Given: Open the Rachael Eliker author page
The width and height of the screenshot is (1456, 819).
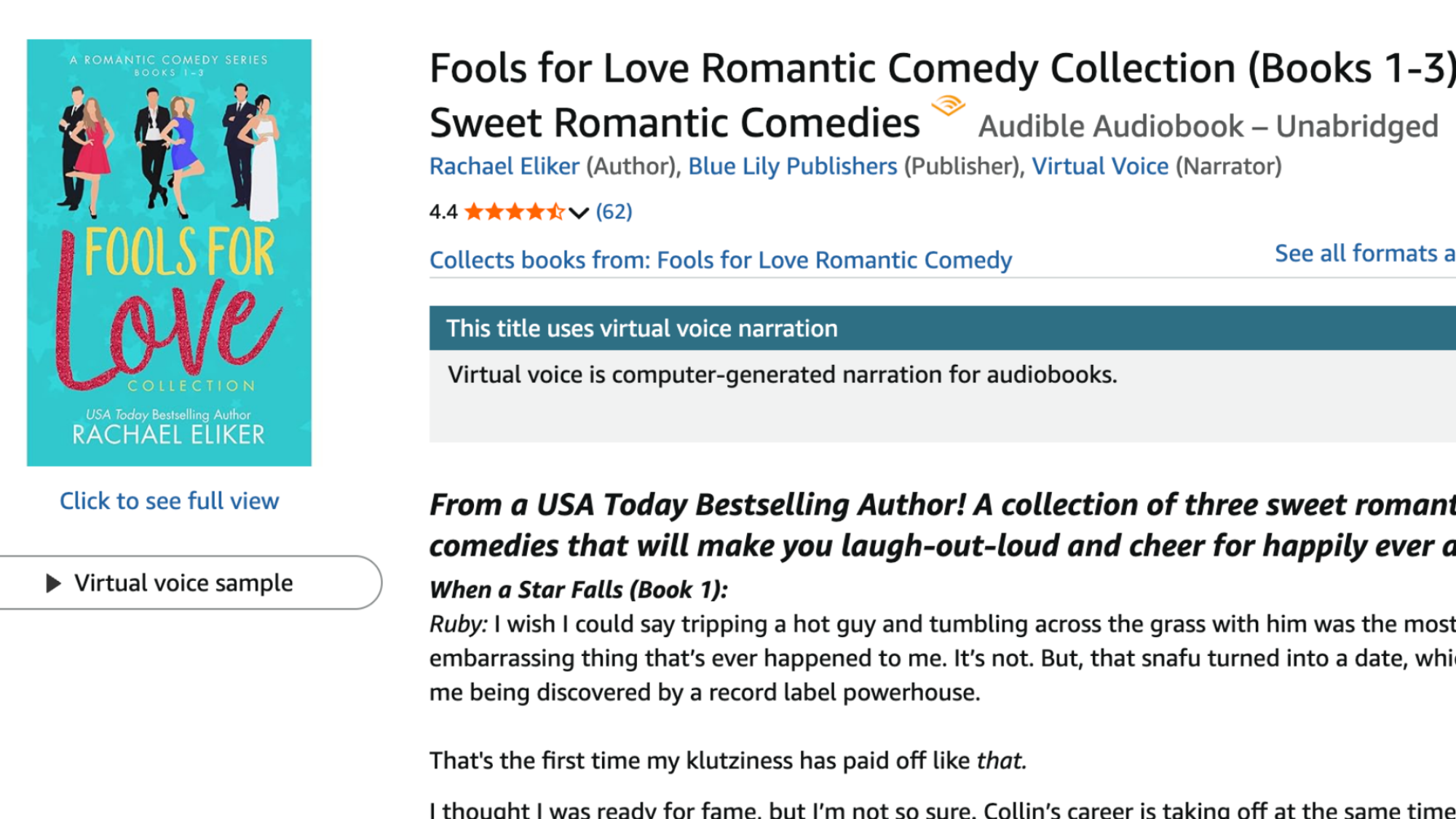Looking at the screenshot, I should tap(504, 166).
